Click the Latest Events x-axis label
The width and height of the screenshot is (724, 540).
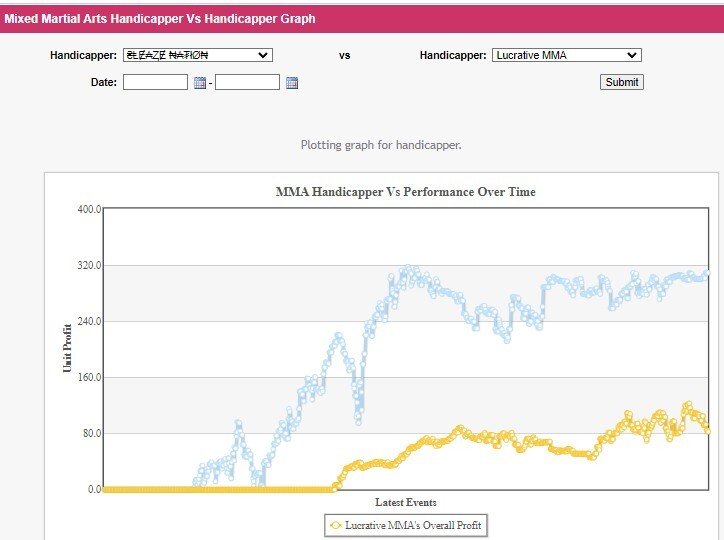[405, 502]
